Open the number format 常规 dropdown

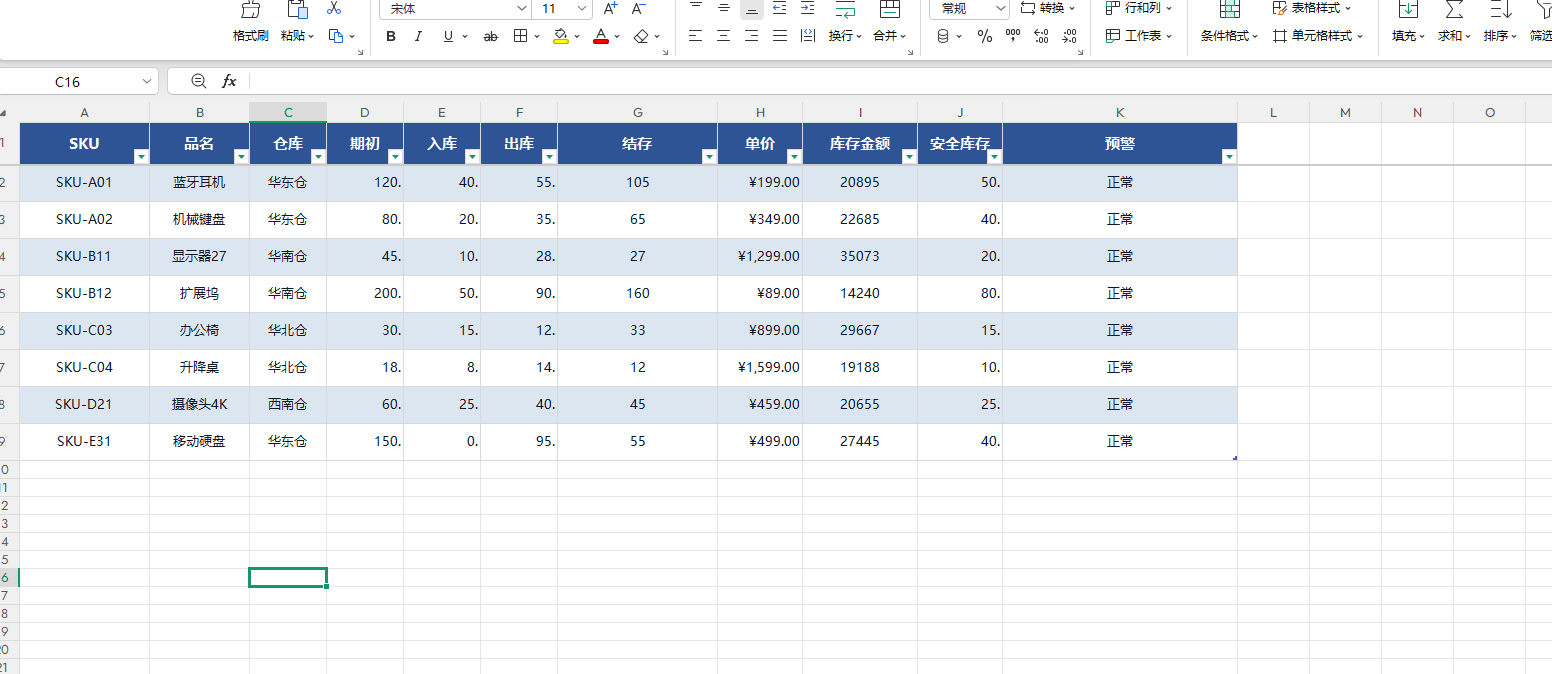coord(1002,8)
